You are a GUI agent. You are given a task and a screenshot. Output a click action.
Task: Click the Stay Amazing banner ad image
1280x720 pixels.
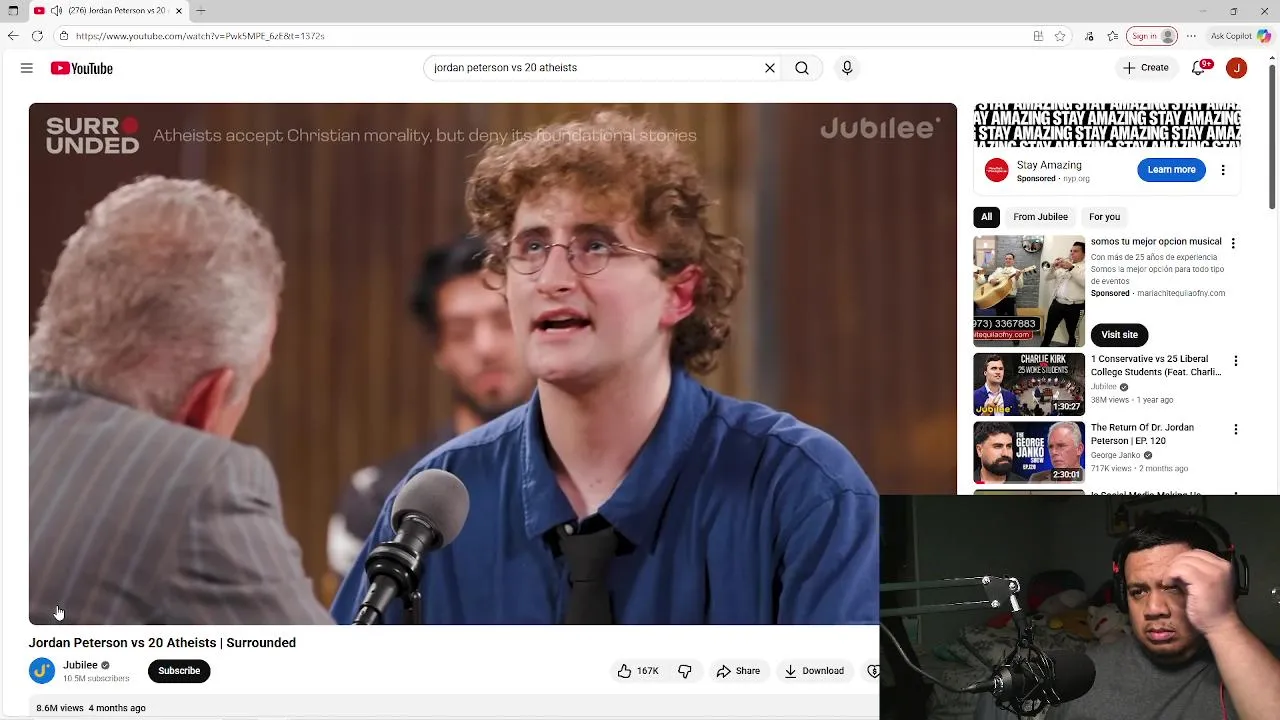[1107, 125]
